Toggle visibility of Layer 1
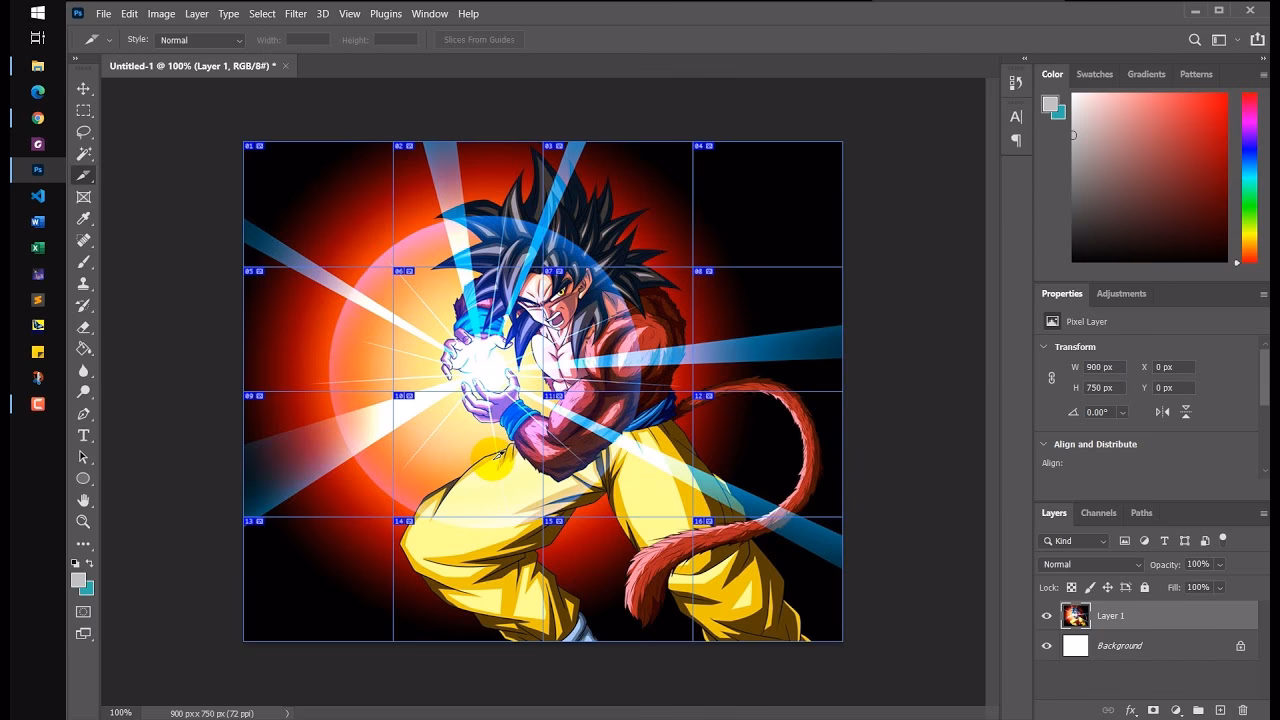The image size is (1280, 720). (x=1047, y=616)
